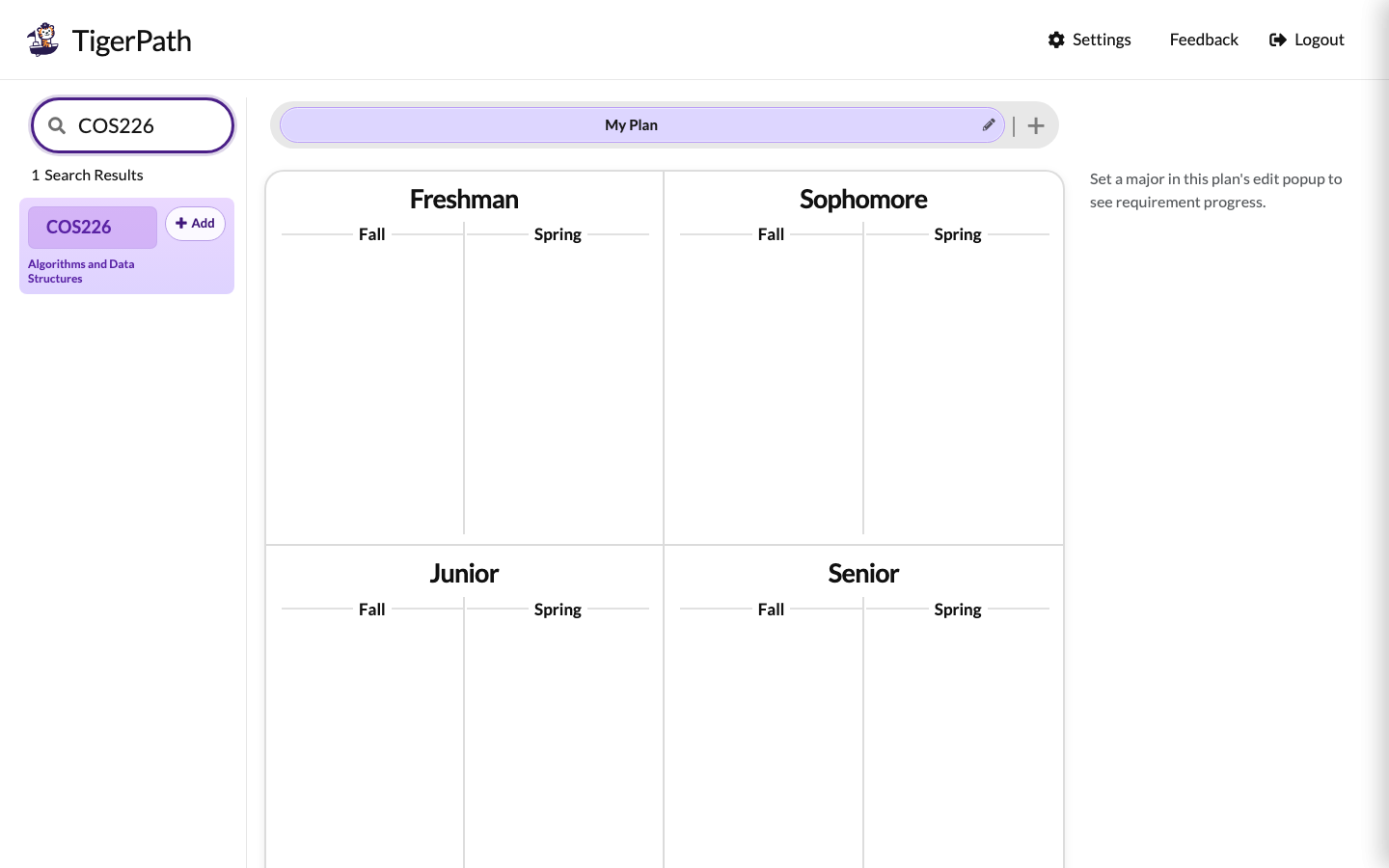Click the Junior Fall semester area

coord(371,743)
